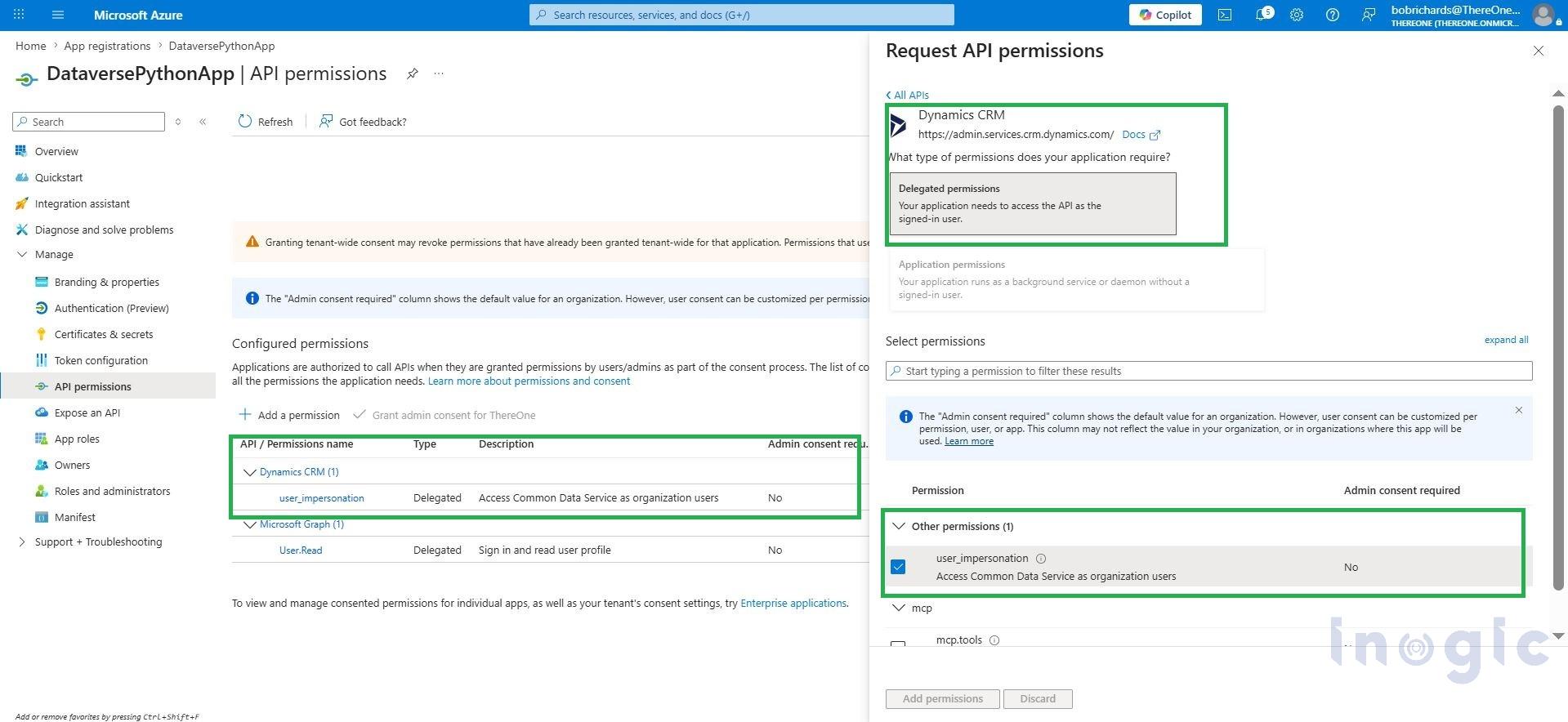Open the account avatar menu

pyautogui.click(x=1543, y=15)
